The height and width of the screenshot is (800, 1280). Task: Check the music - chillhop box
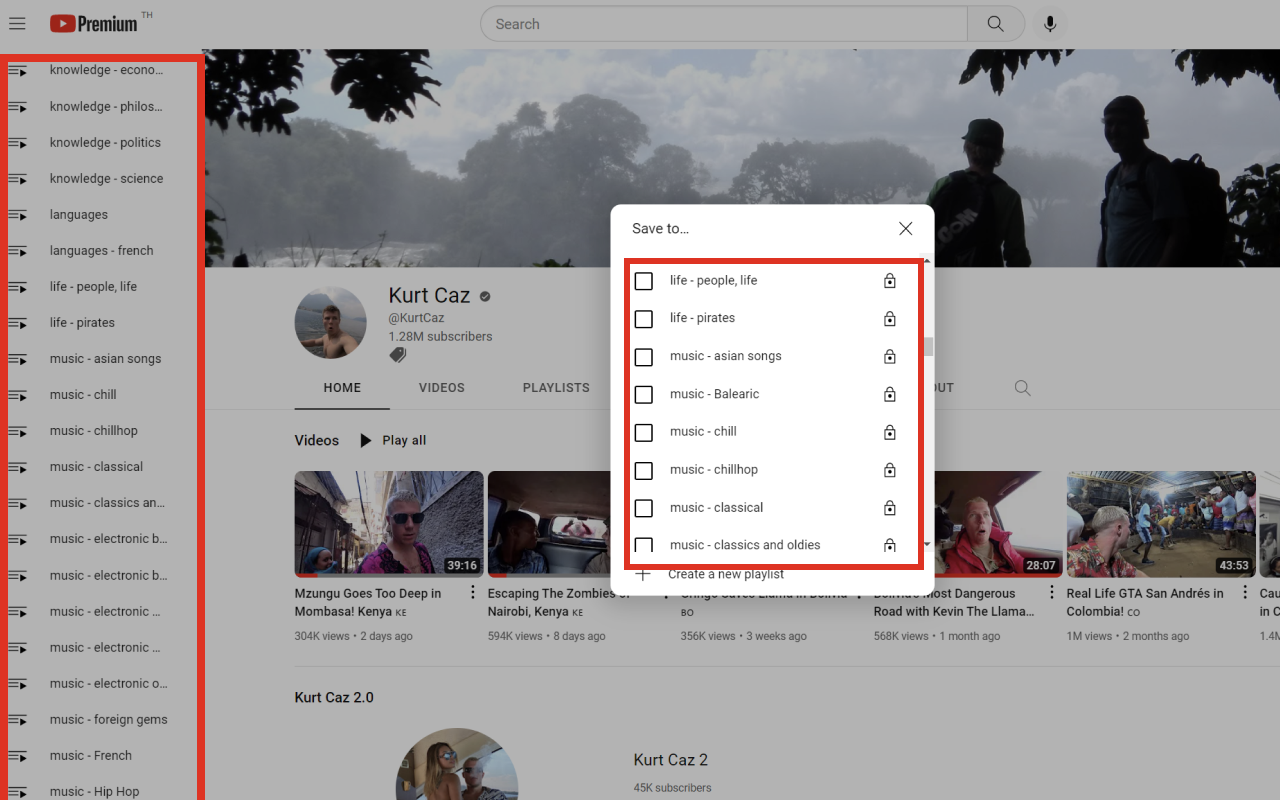[644, 470]
